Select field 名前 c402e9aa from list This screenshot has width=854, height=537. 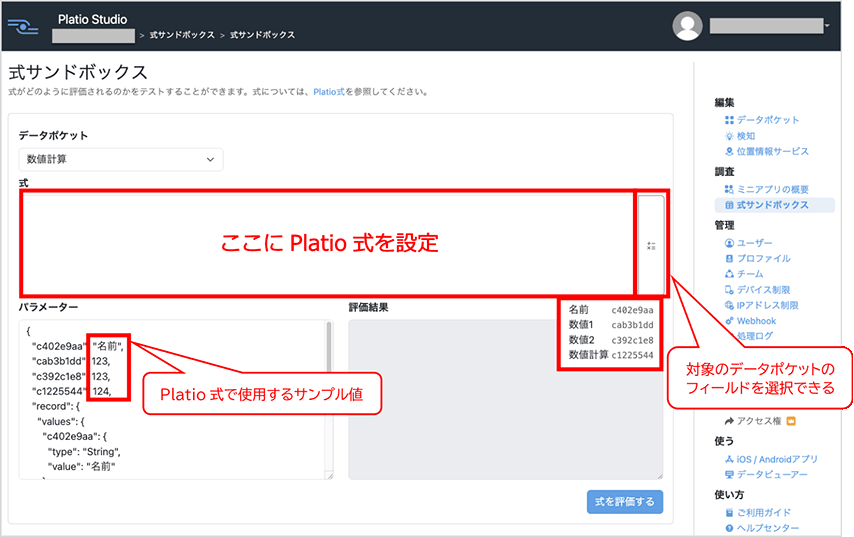[x=611, y=310]
